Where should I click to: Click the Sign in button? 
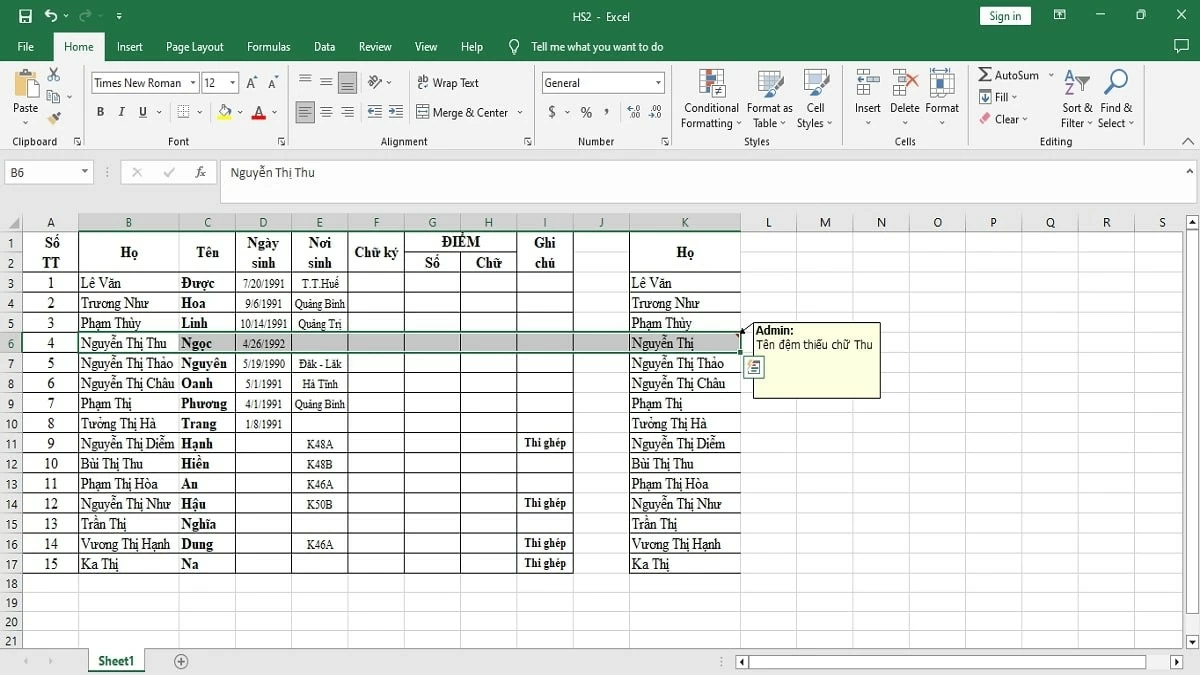pos(1004,15)
